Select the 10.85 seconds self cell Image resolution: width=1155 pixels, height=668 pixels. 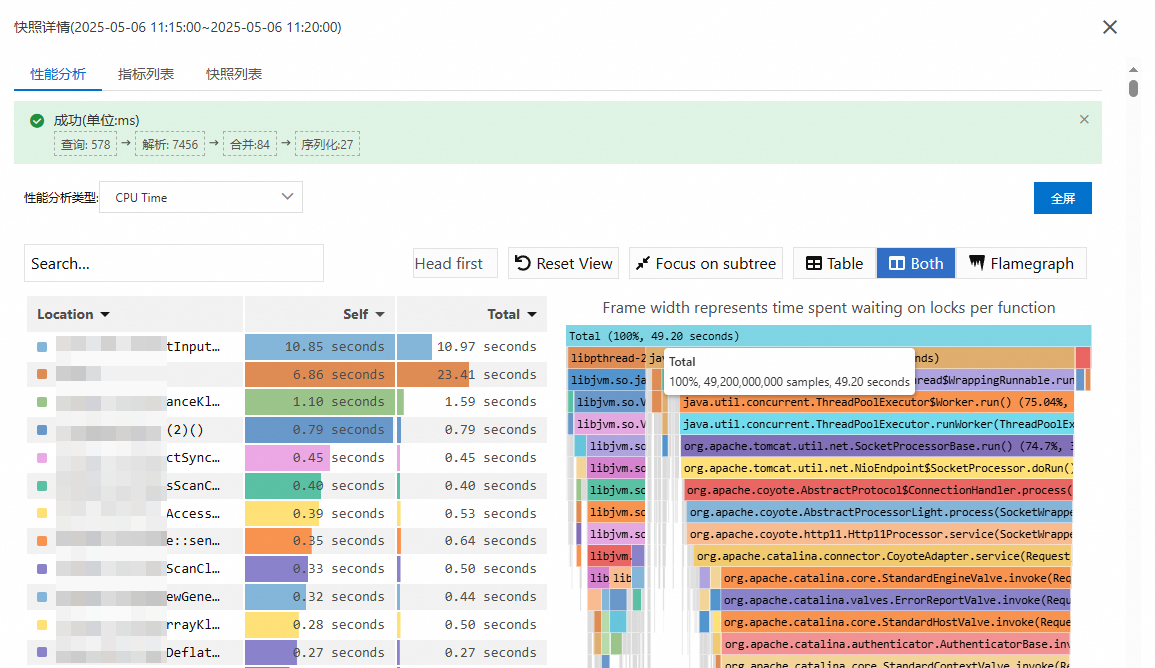[320, 347]
